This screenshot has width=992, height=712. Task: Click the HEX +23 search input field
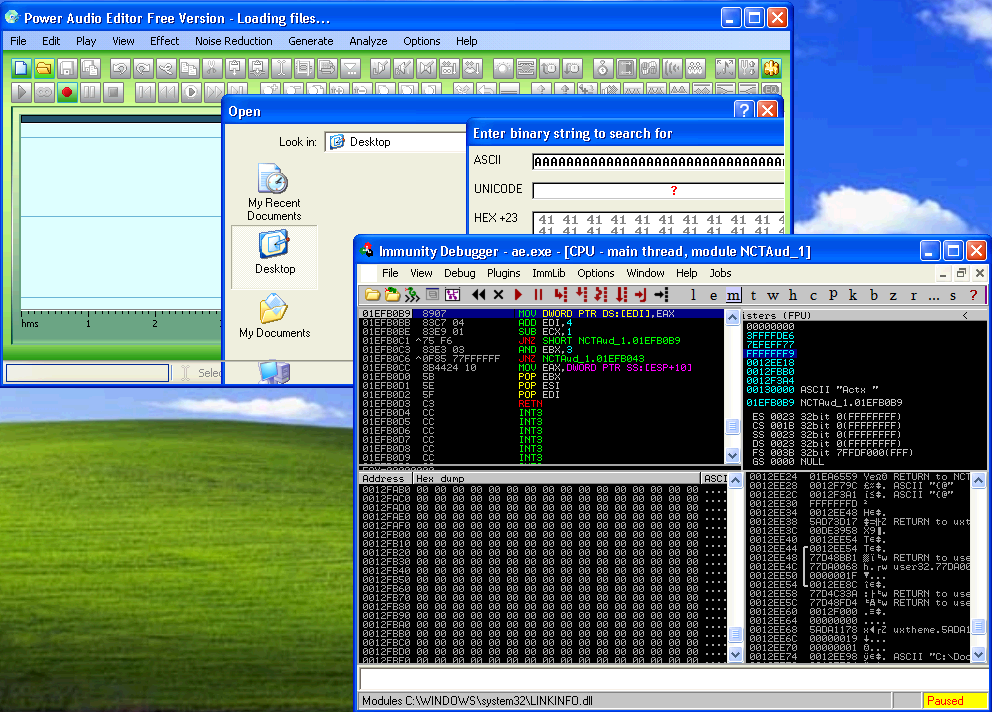click(658, 223)
